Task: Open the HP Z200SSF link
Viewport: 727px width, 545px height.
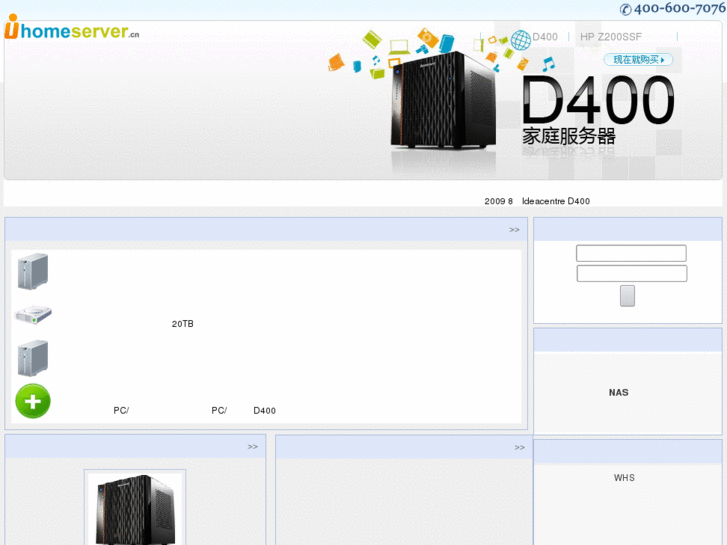Action: (611, 37)
